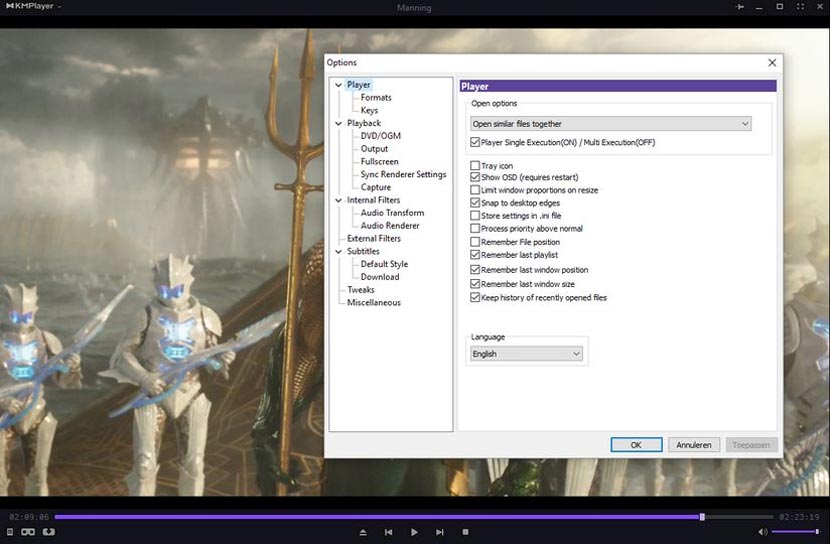Click the volume slider
This screenshot has height=544, width=830.
tap(795, 532)
